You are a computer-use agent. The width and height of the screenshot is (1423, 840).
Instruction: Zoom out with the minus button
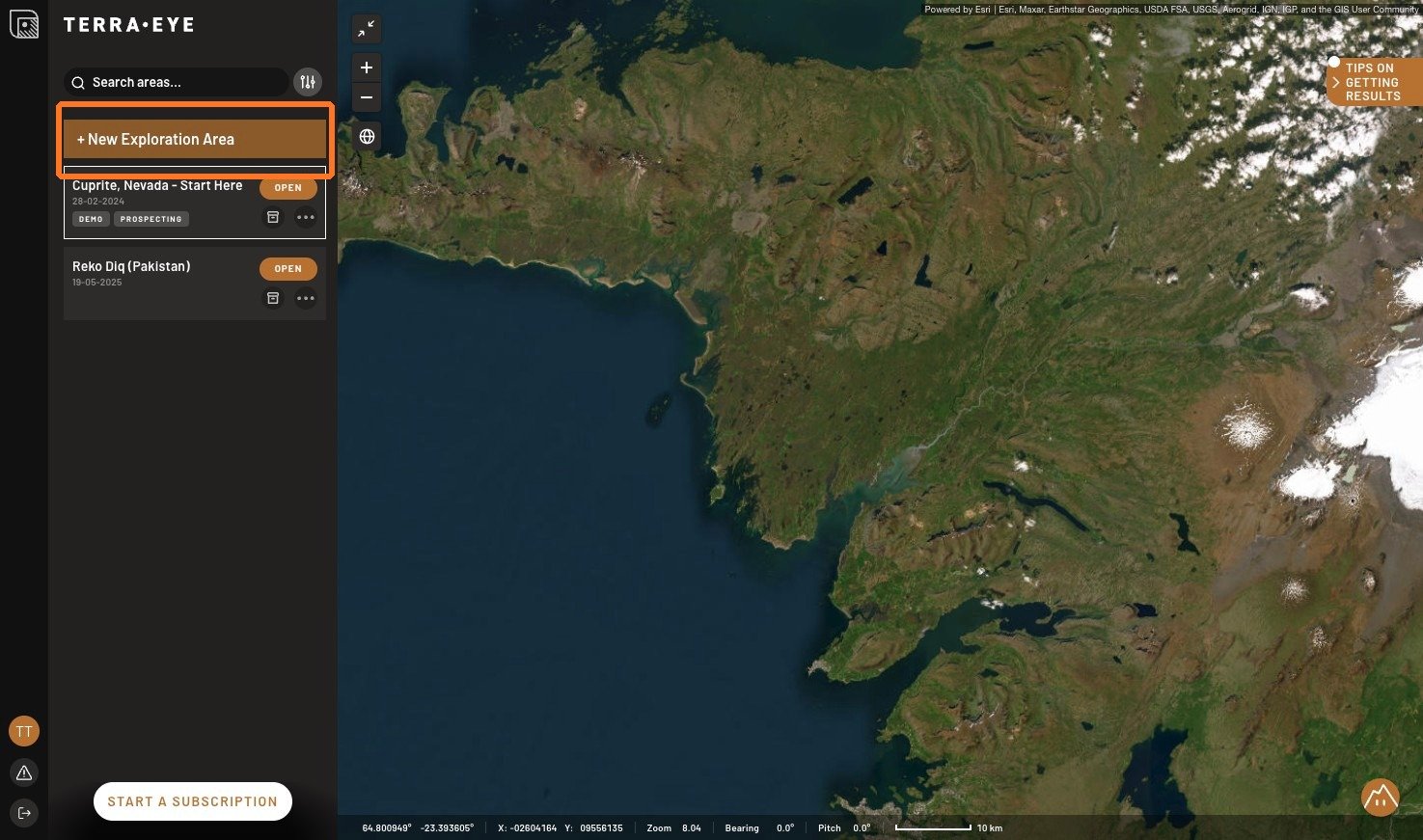[367, 97]
